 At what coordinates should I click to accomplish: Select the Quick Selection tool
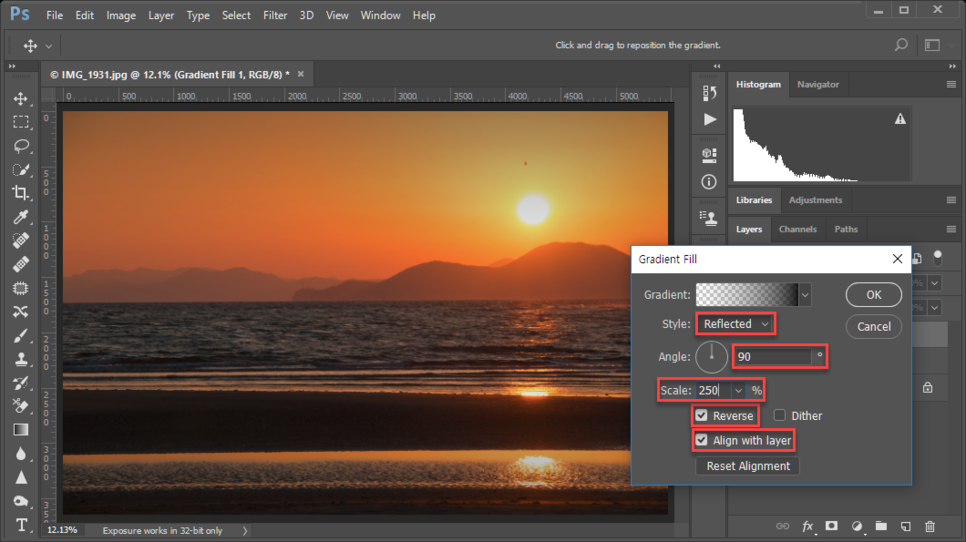[x=21, y=169]
